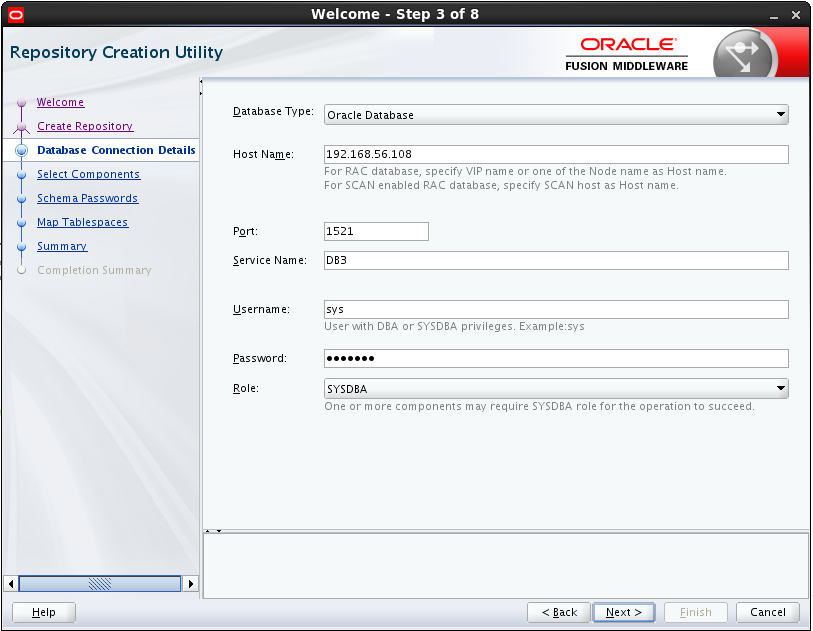Screen dimensions: 813x631
Task: Open the Map Tablespaces step
Action: (x=82, y=222)
